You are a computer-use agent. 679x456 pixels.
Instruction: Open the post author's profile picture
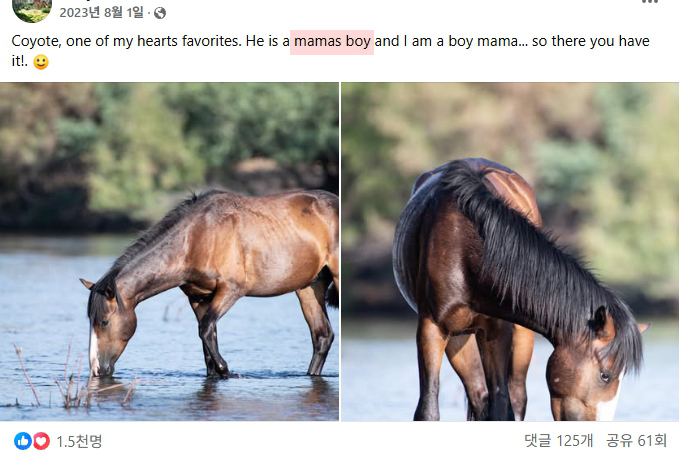pos(32,9)
